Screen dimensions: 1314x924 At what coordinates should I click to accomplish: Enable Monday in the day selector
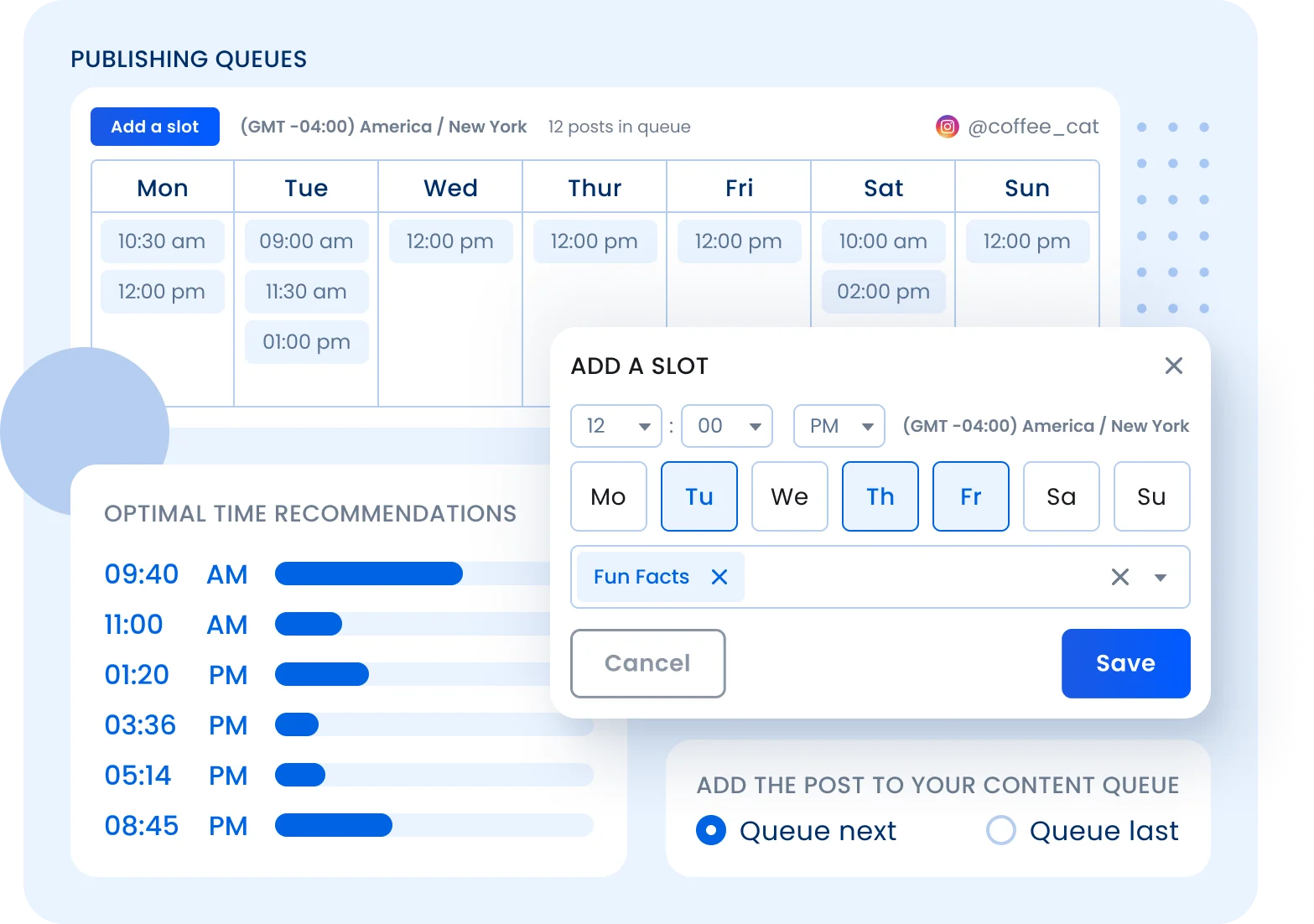click(608, 496)
